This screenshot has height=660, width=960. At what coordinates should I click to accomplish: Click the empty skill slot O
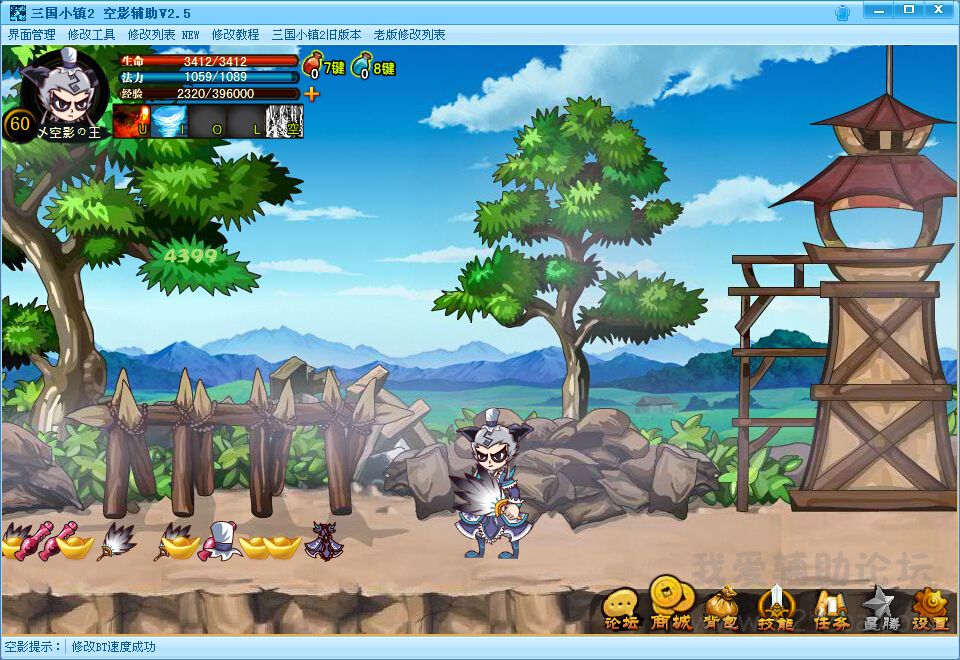[x=208, y=121]
